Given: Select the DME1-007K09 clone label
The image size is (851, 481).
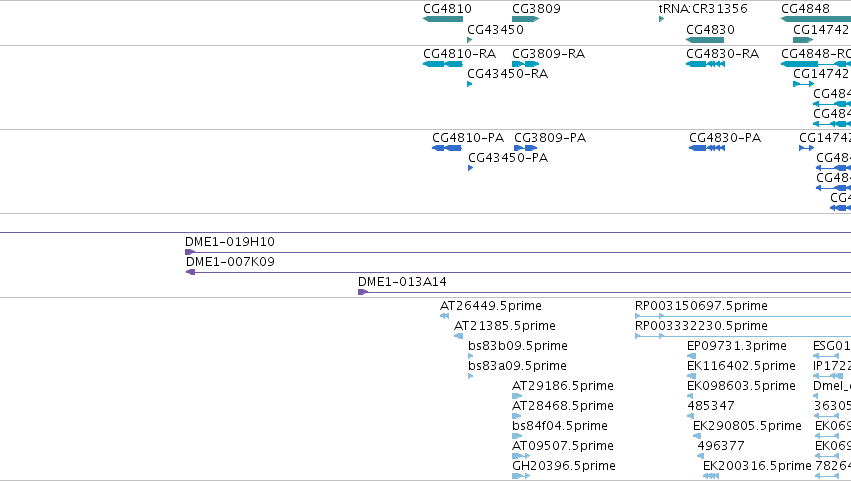Looking at the screenshot, I should coord(231,262).
